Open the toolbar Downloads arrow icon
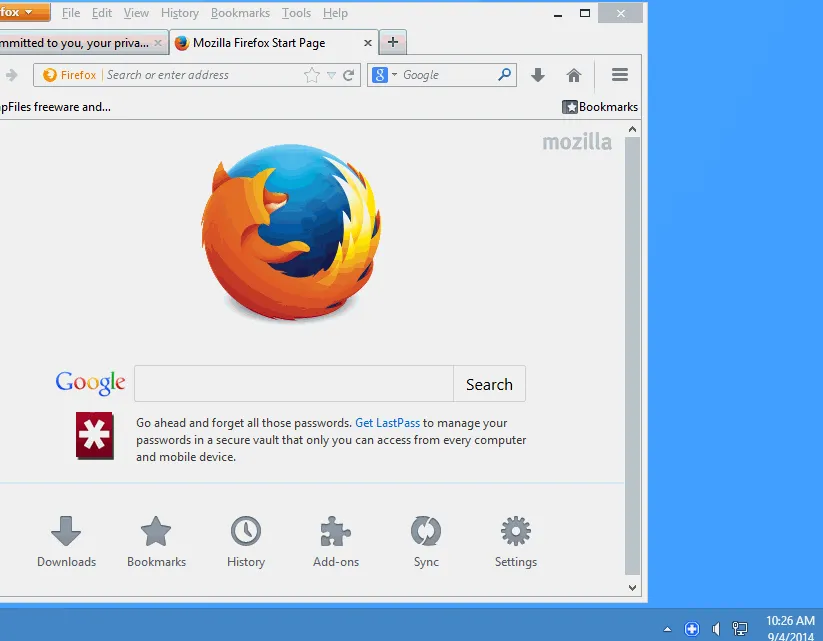This screenshot has height=641, width=823. 538,75
